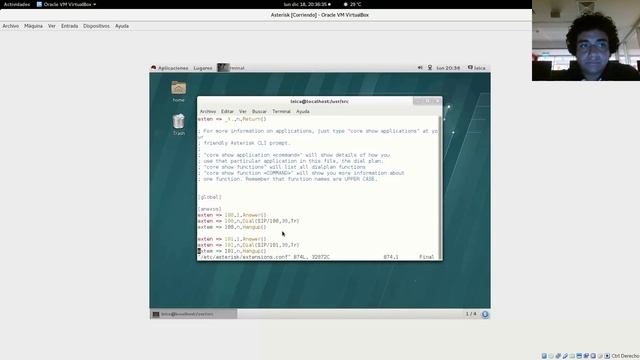Click the host clock lun dic 18
This screenshot has height=360, width=640.
[307, 4]
